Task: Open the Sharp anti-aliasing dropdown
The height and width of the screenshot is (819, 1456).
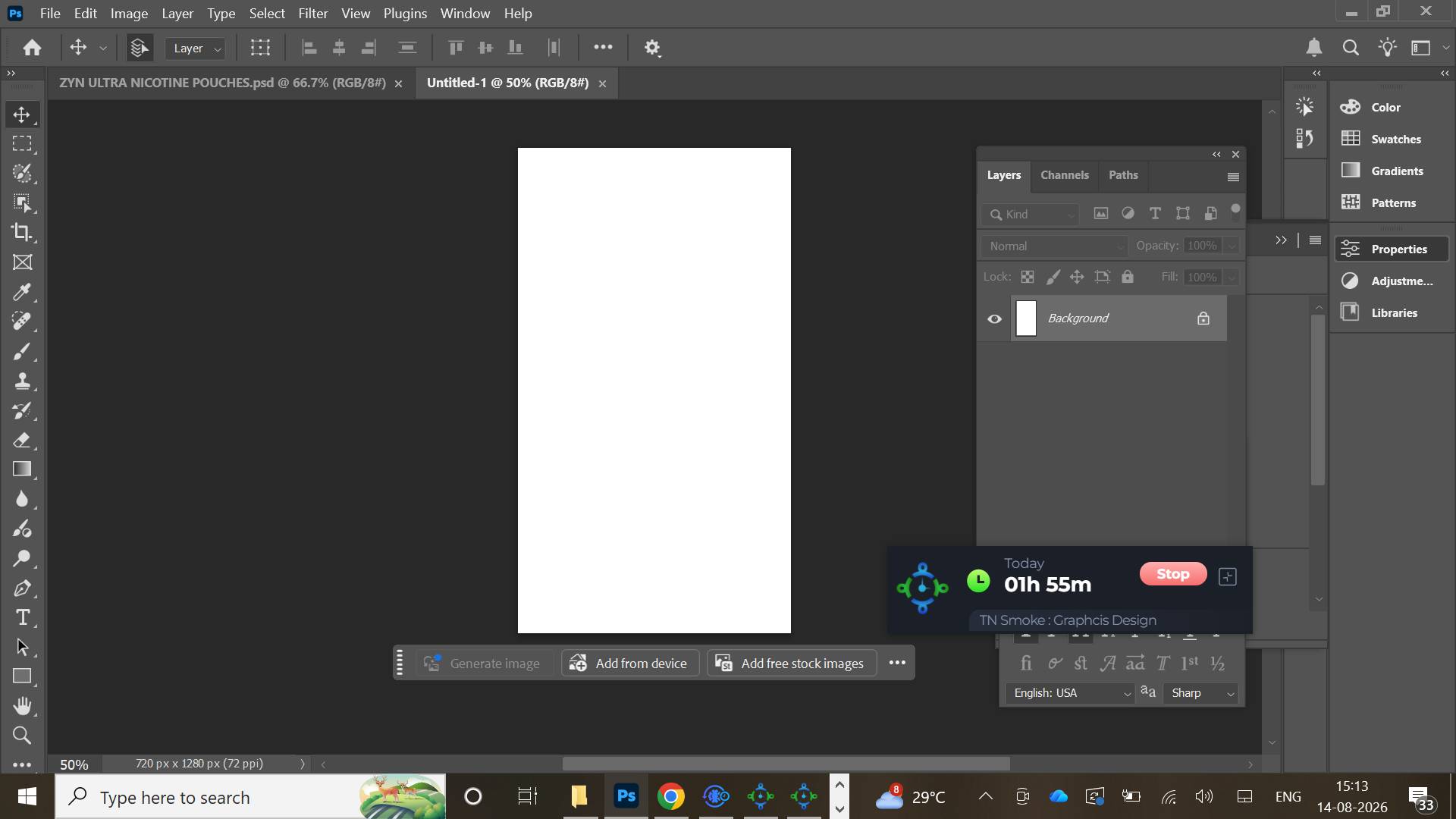Action: tap(1201, 693)
